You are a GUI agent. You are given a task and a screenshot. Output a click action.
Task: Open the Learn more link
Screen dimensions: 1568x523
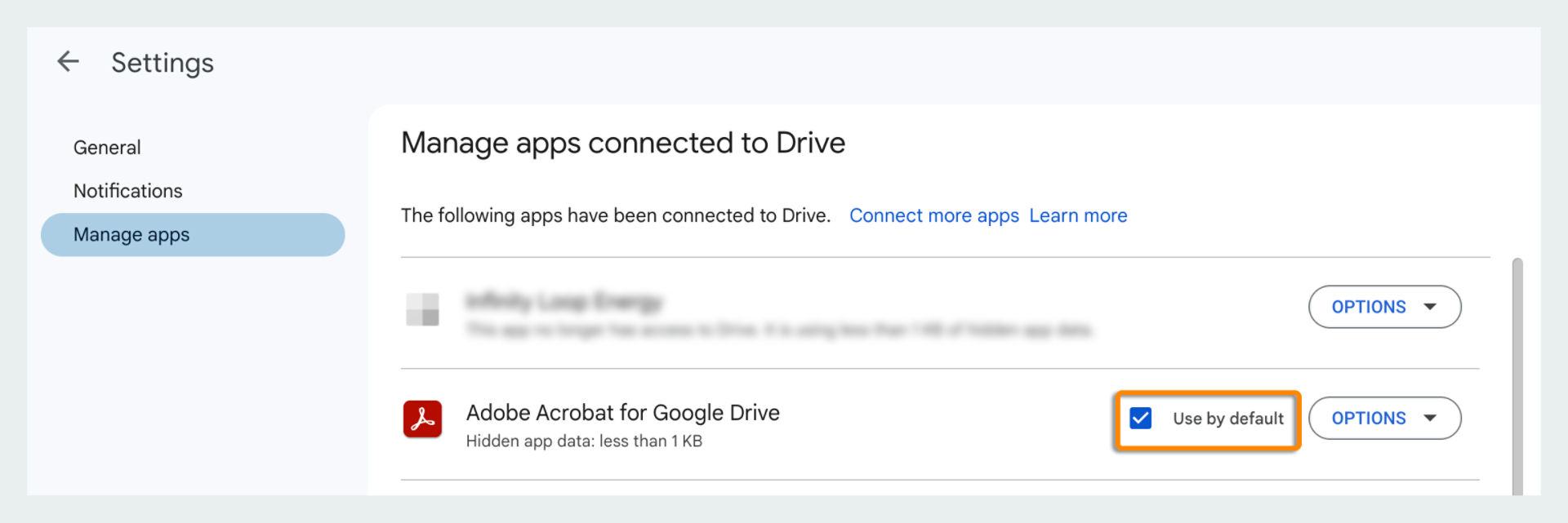[x=1078, y=215]
